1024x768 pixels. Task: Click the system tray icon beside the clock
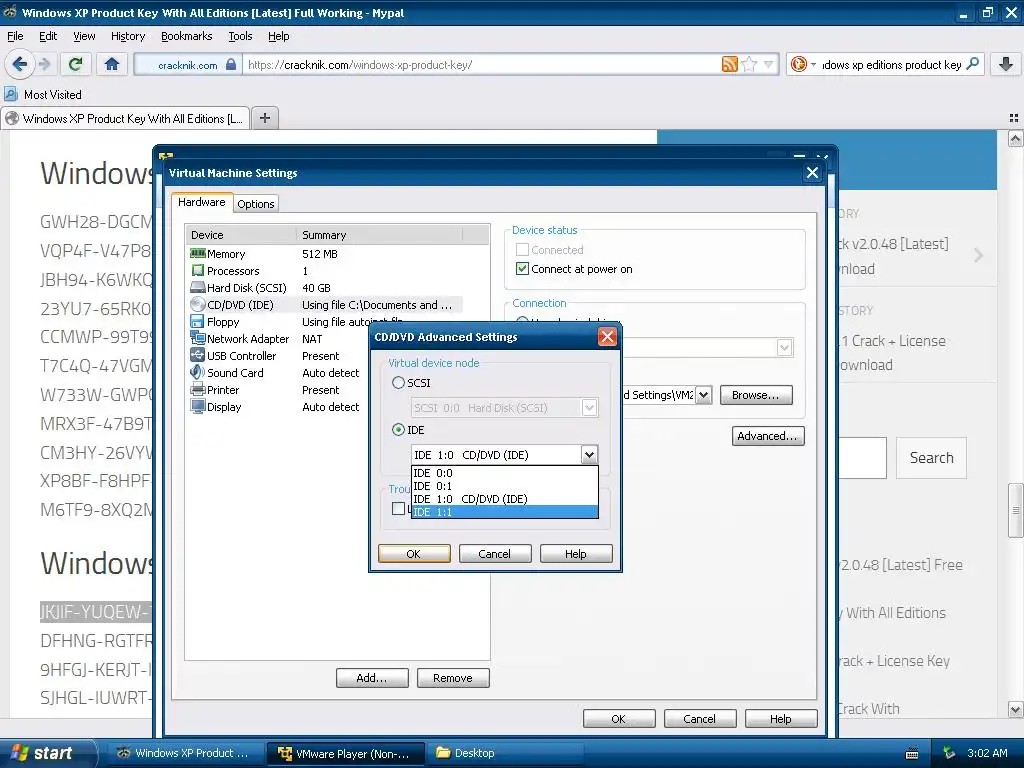[949, 753]
